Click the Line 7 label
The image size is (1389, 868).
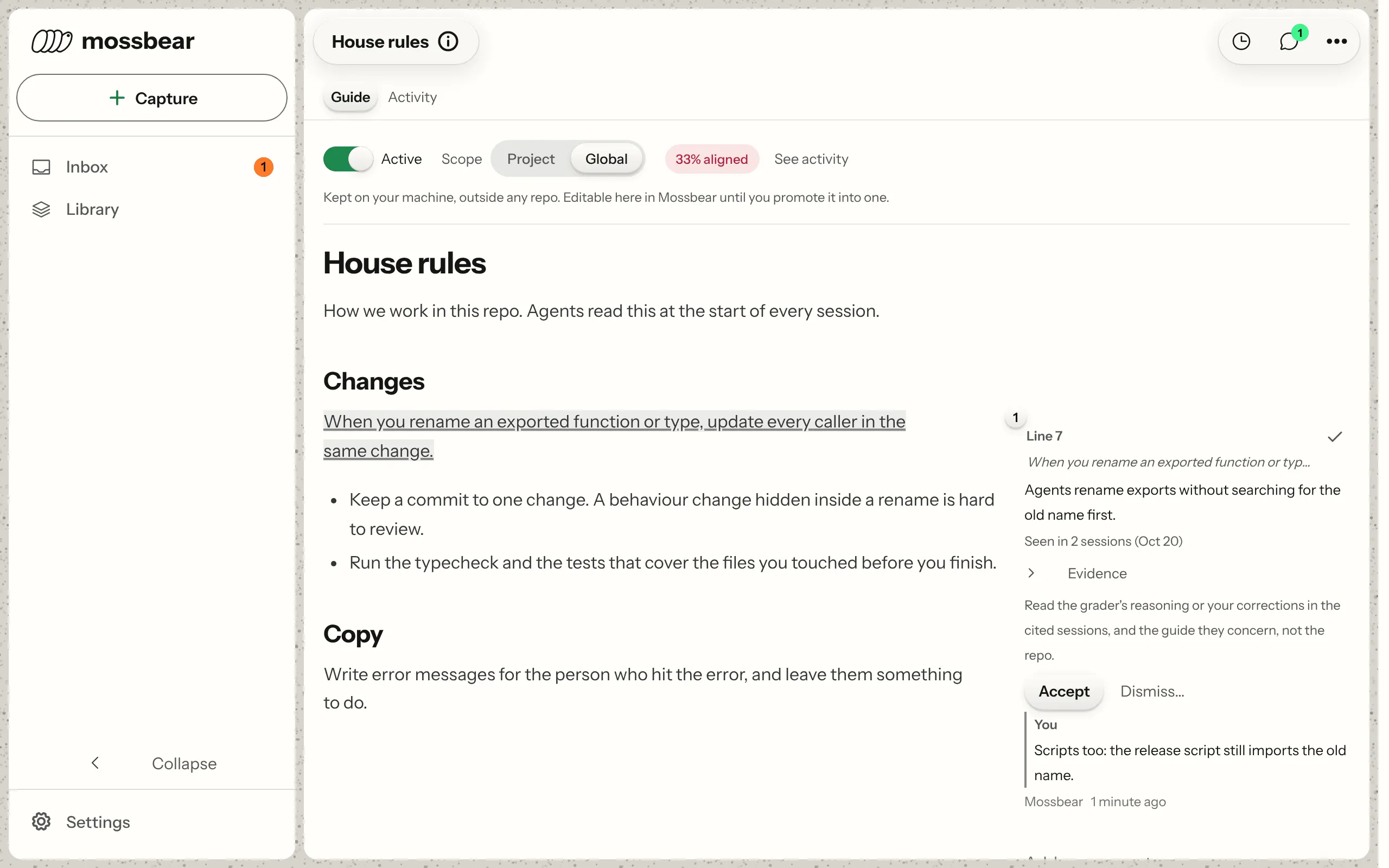[1044, 436]
